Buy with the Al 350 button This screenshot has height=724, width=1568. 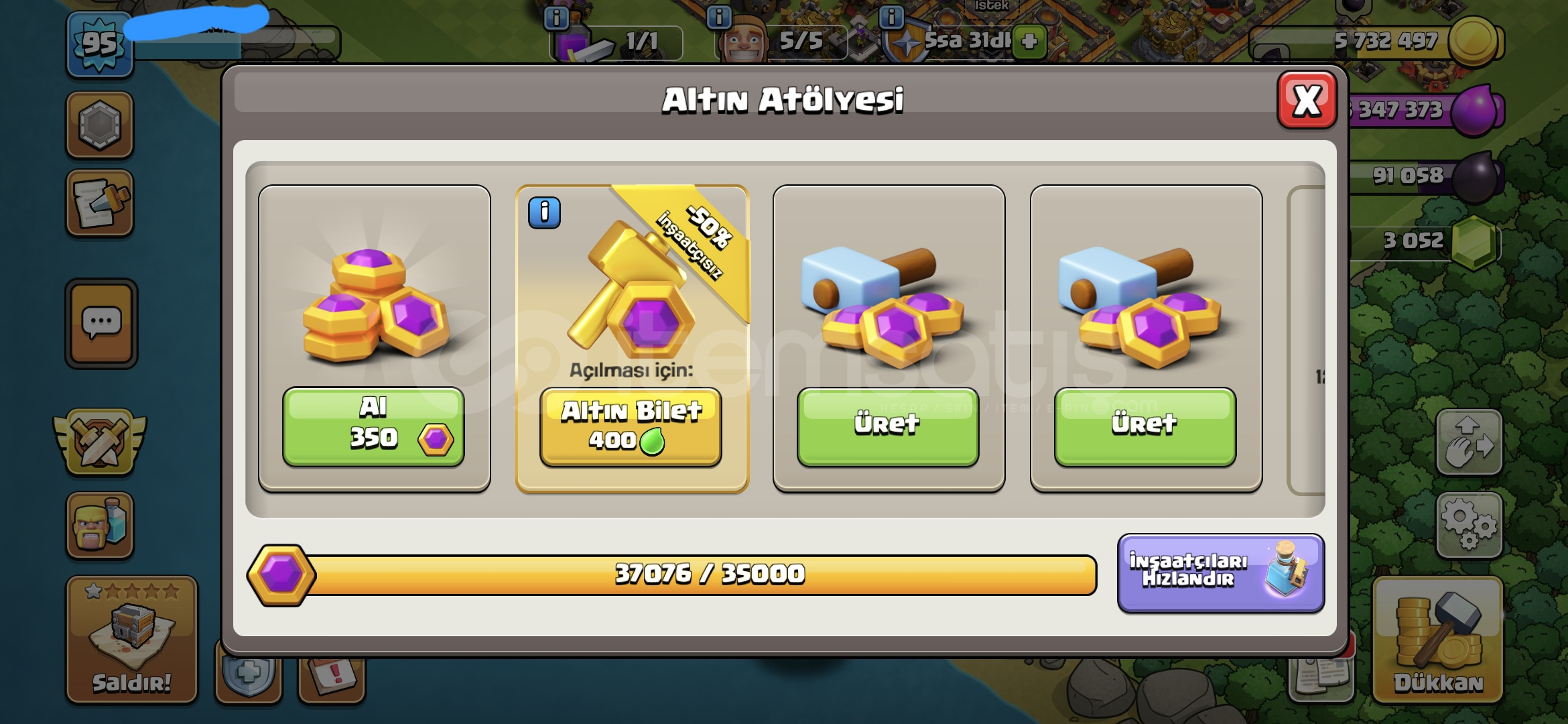coord(373,426)
